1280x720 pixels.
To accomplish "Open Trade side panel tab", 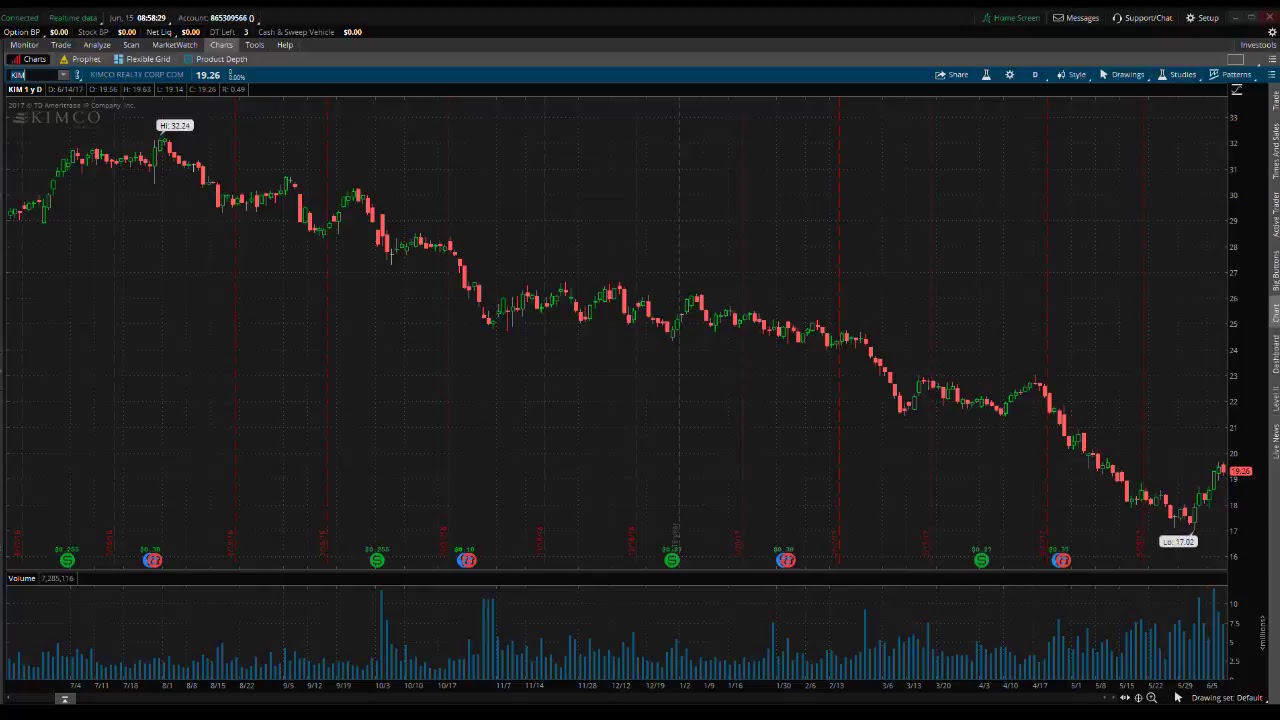I will point(1275,100).
